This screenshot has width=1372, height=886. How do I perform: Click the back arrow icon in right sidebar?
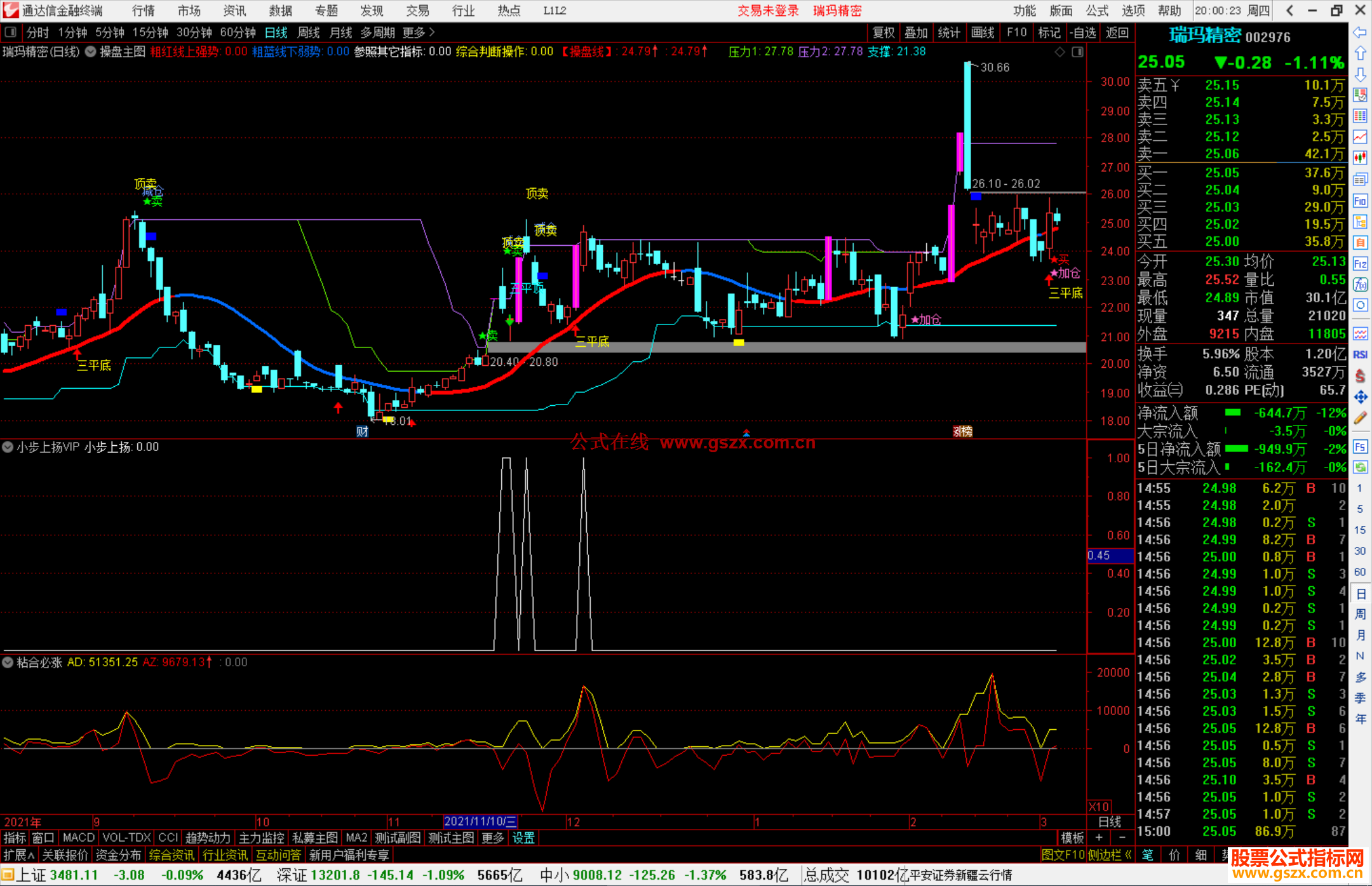(1360, 32)
